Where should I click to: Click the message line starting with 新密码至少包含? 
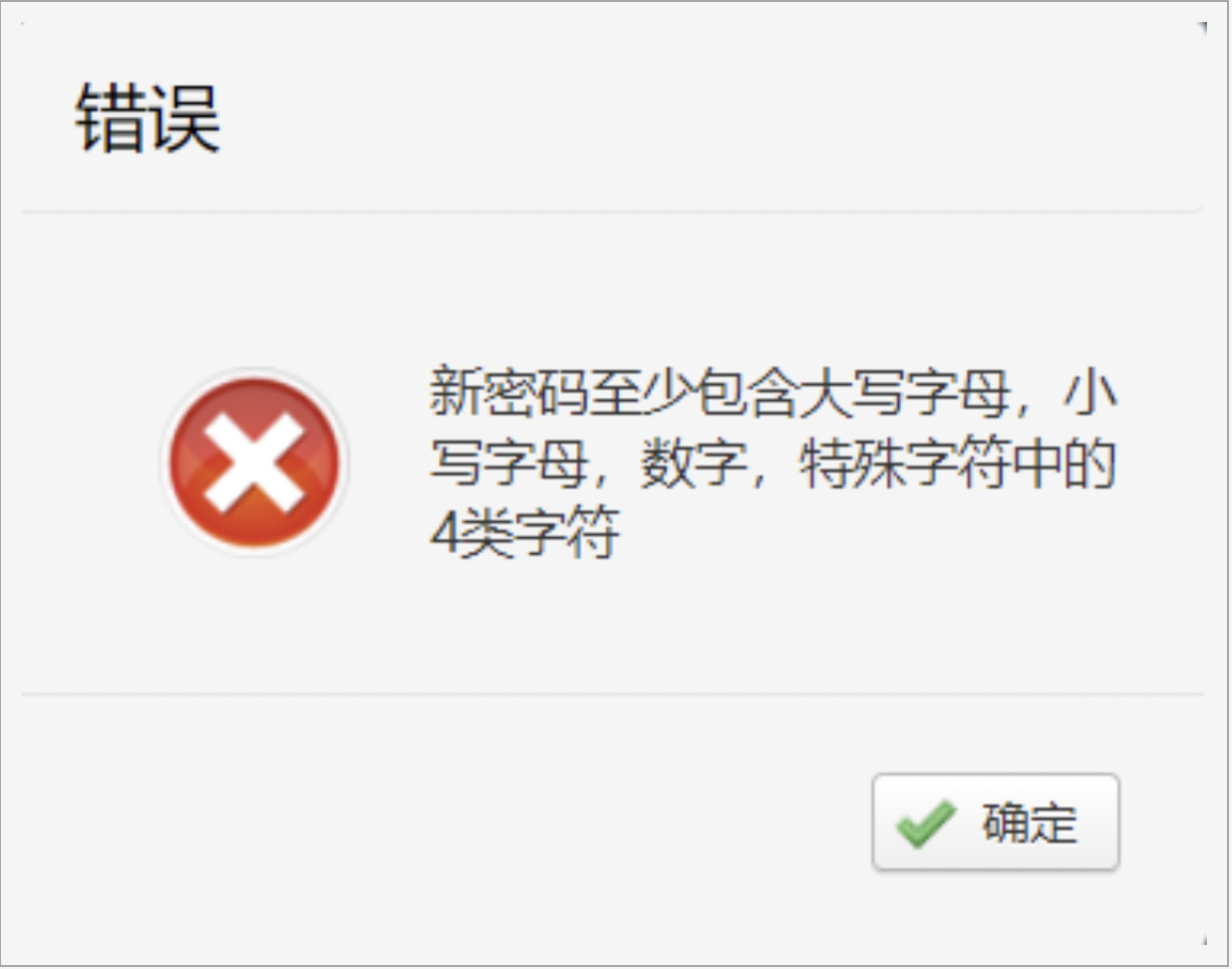tap(773, 392)
